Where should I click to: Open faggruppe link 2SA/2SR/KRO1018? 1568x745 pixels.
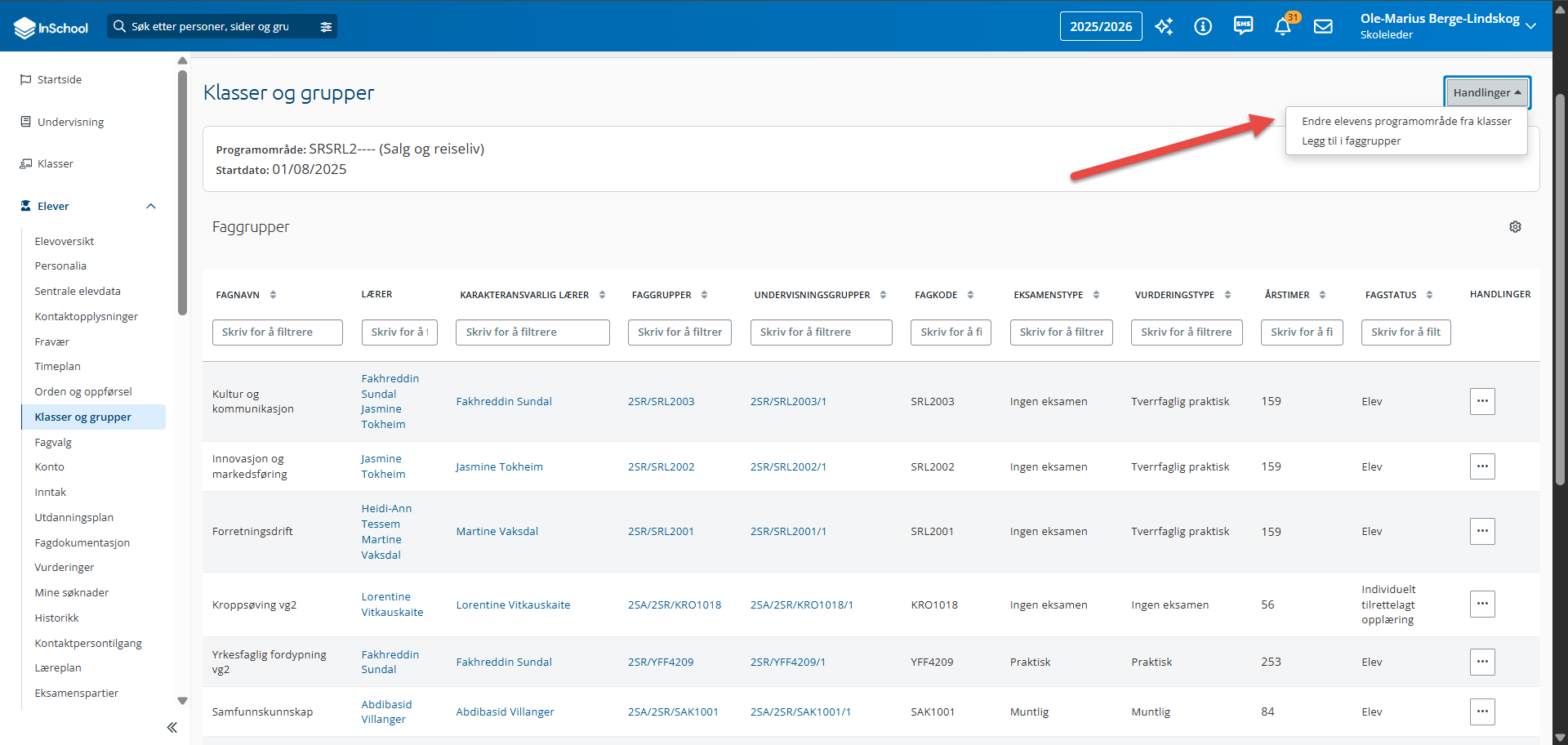point(674,604)
